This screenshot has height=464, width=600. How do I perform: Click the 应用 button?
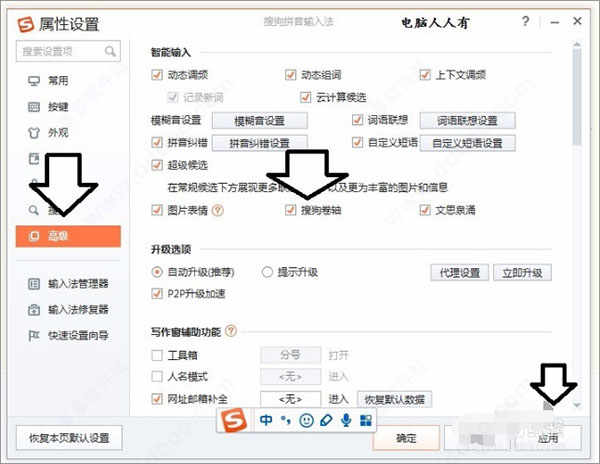coord(548,438)
